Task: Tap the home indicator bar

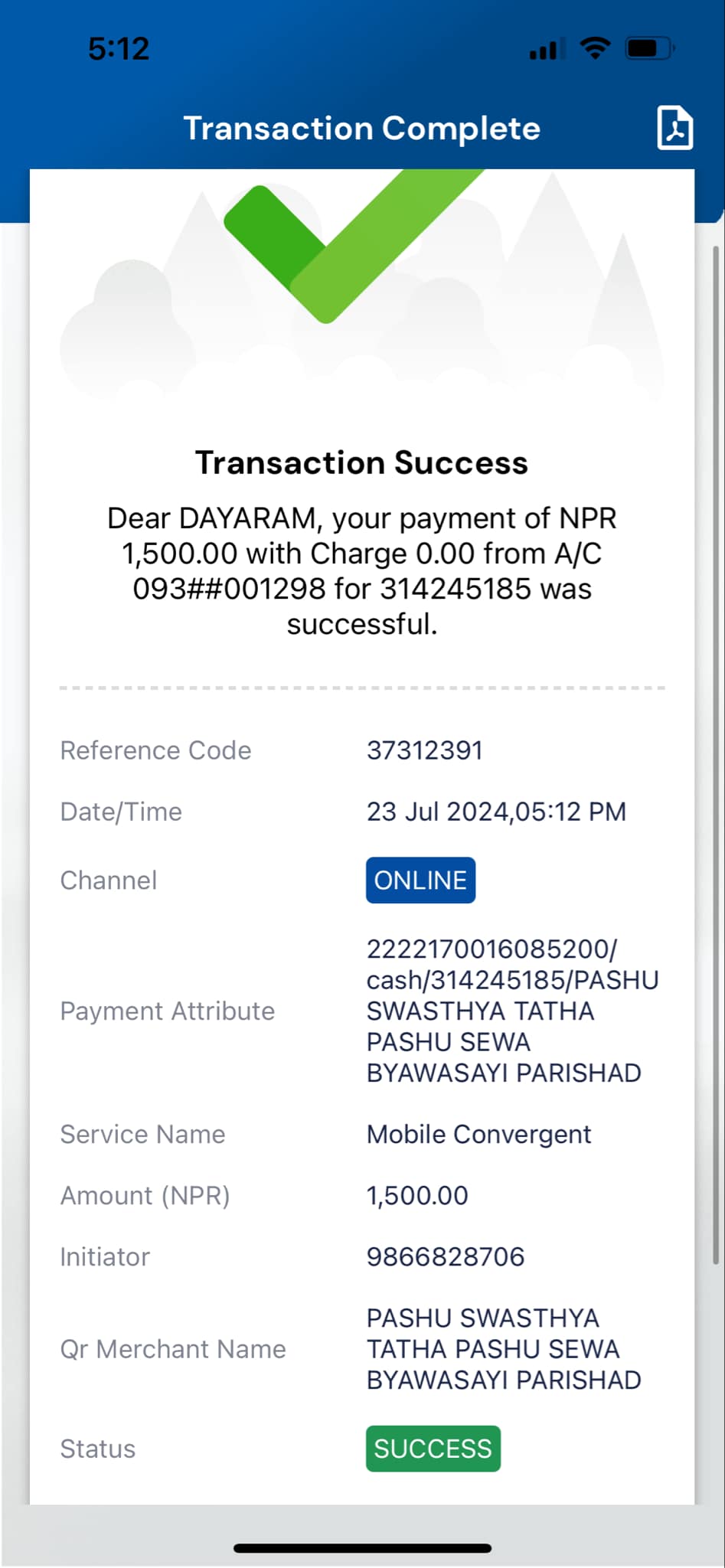Action: tap(362, 1548)
